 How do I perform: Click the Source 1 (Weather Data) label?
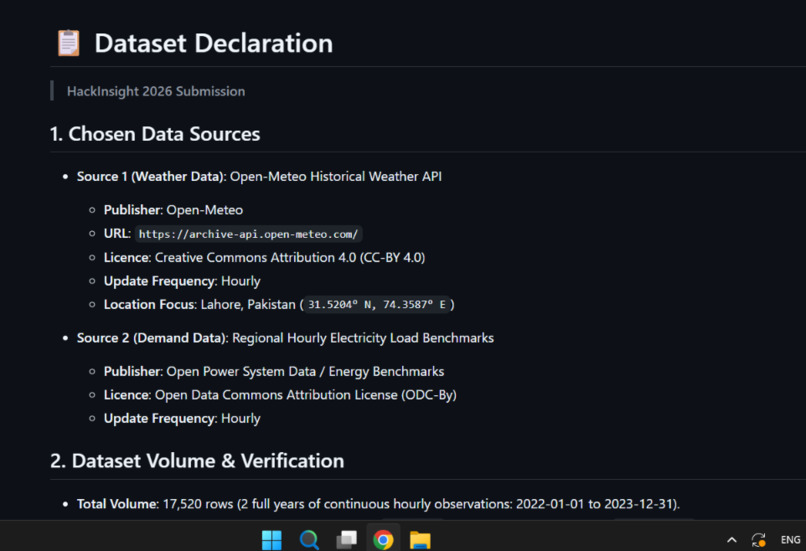pos(152,176)
